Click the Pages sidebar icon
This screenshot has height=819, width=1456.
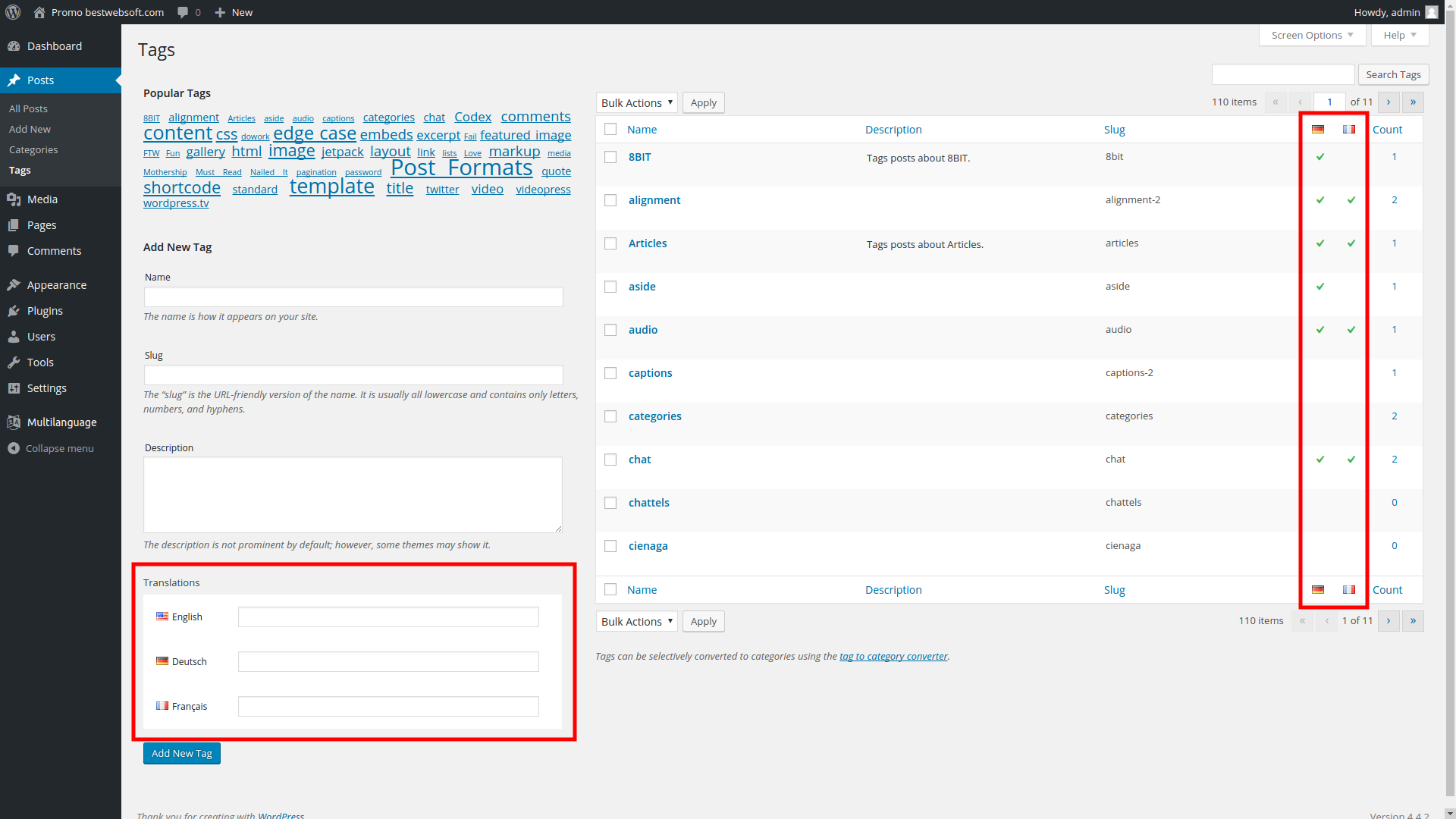tap(14, 225)
